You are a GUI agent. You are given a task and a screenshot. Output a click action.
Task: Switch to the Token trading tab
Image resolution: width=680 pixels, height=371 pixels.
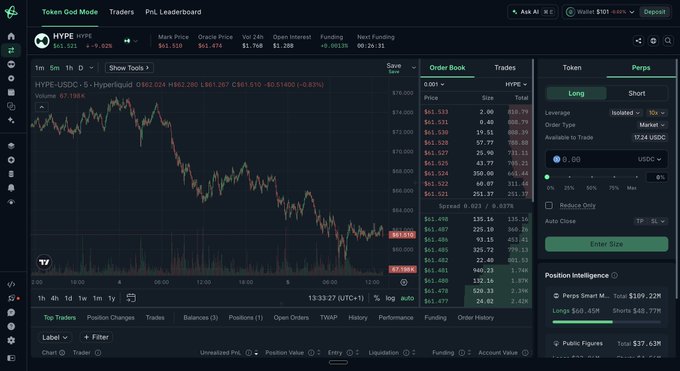pos(572,68)
